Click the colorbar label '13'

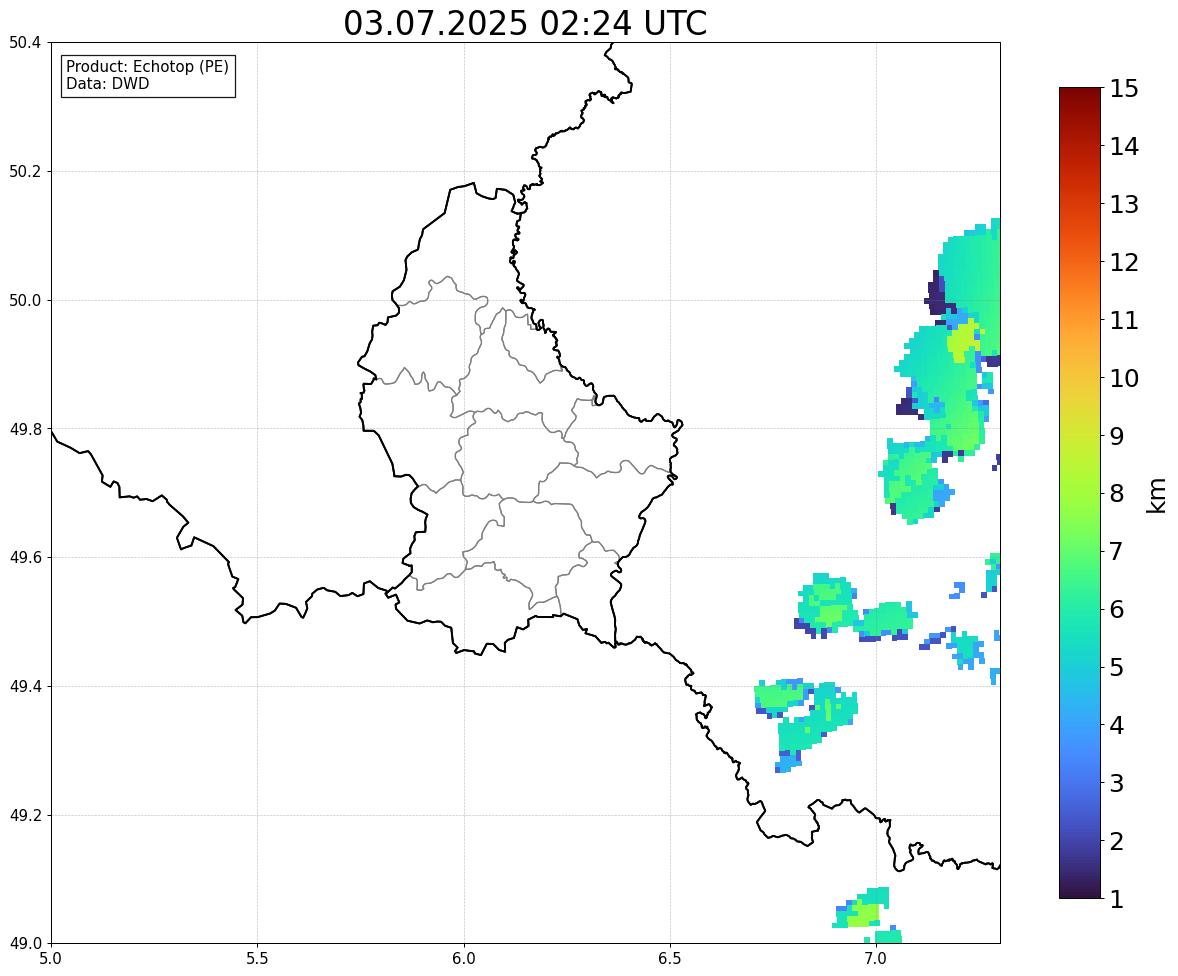tap(1124, 204)
